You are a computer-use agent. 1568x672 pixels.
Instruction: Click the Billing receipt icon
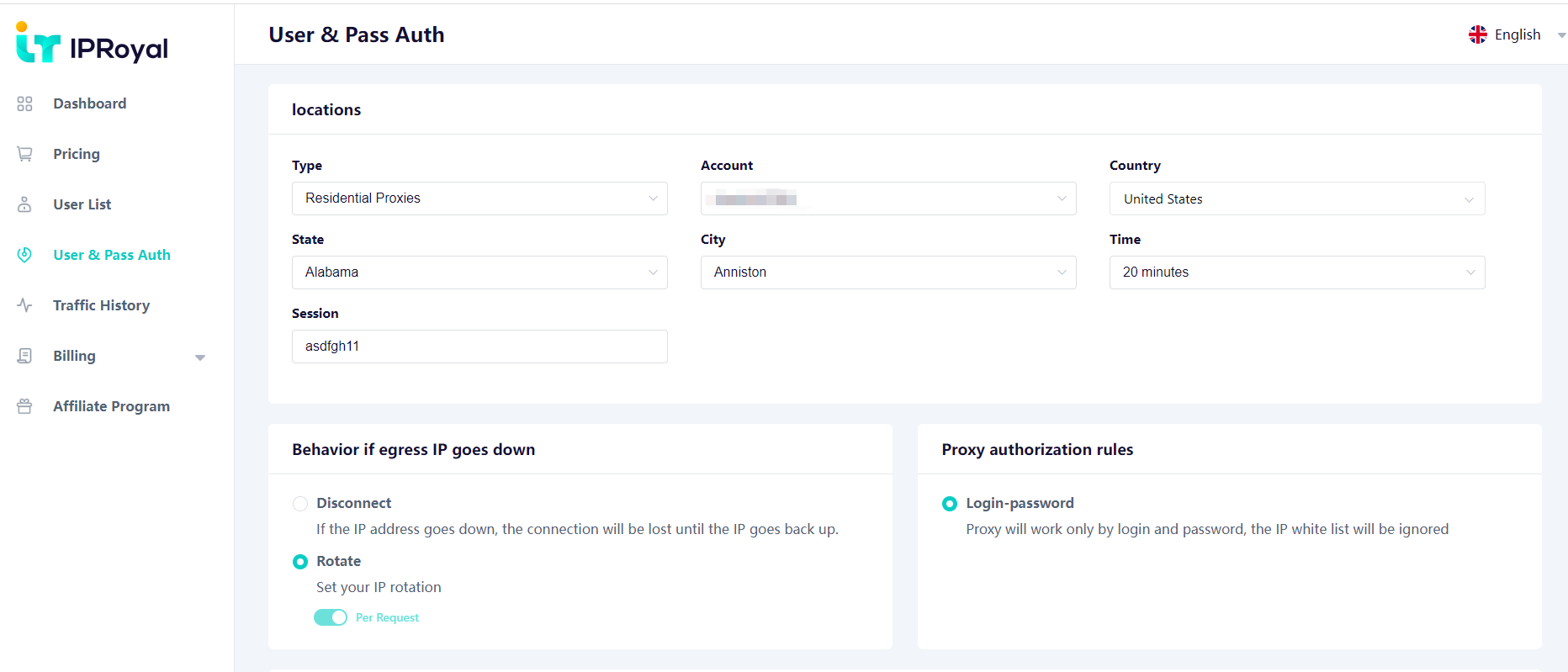[x=24, y=356]
